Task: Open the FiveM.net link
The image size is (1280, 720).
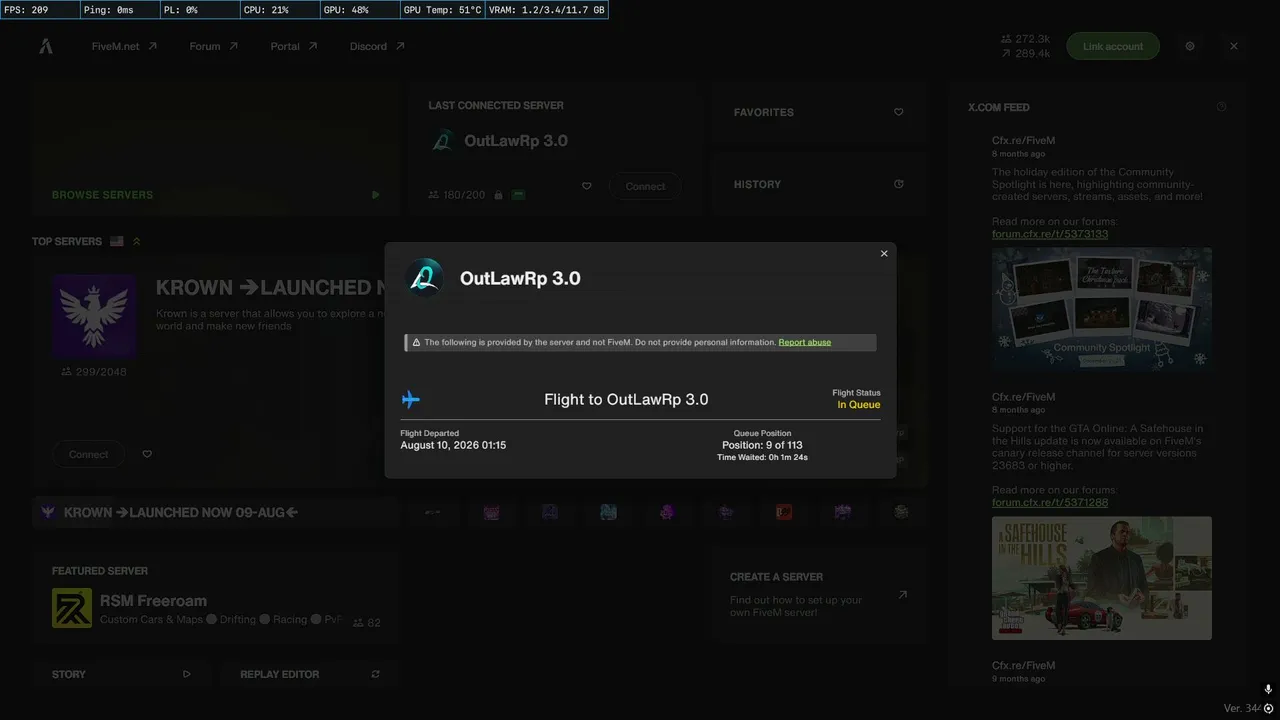Action: pyautogui.click(x=124, y=46)
